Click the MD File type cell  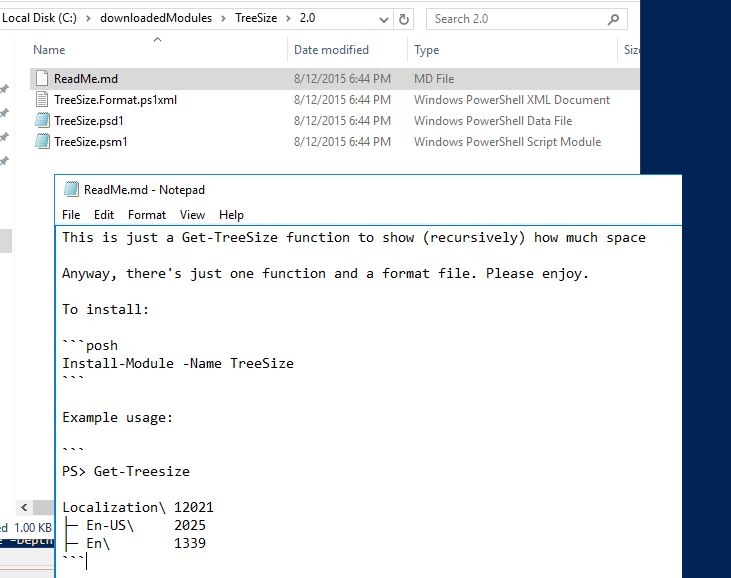coord(434,79)
